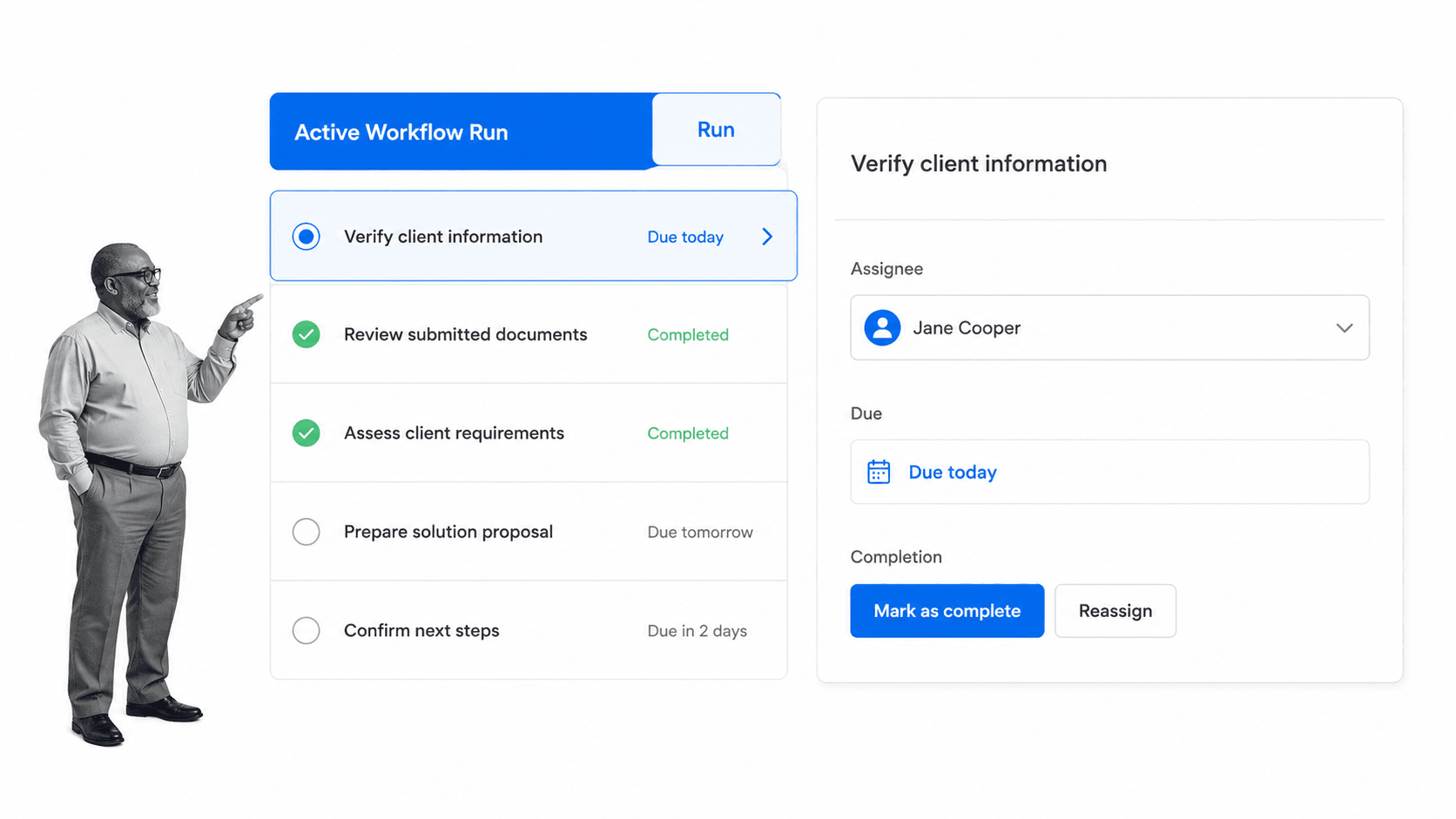Check the Prepare solution proposal circle

pos(306,532)
